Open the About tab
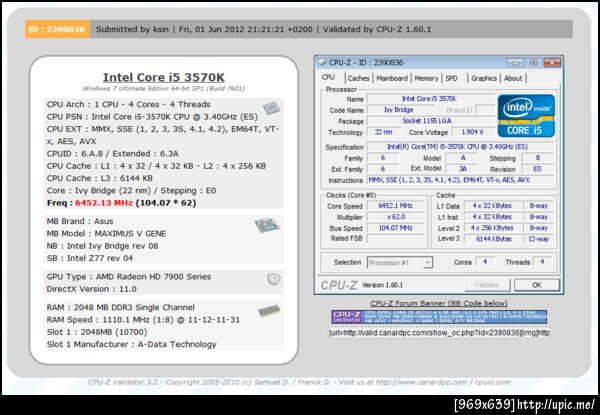This screenshot has width=600, height=415. pos(513,78)
